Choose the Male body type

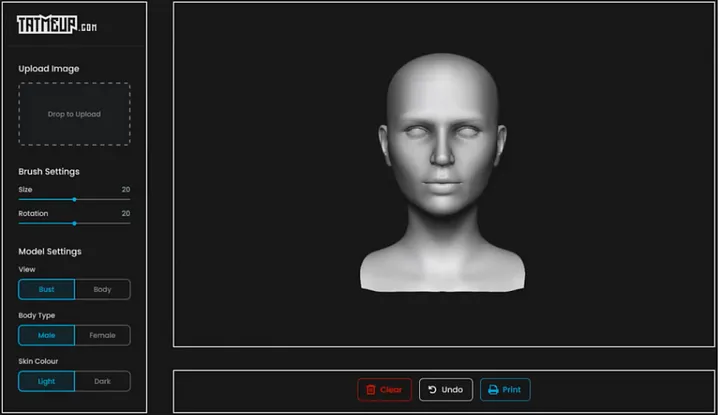click(x=46, y=335)
